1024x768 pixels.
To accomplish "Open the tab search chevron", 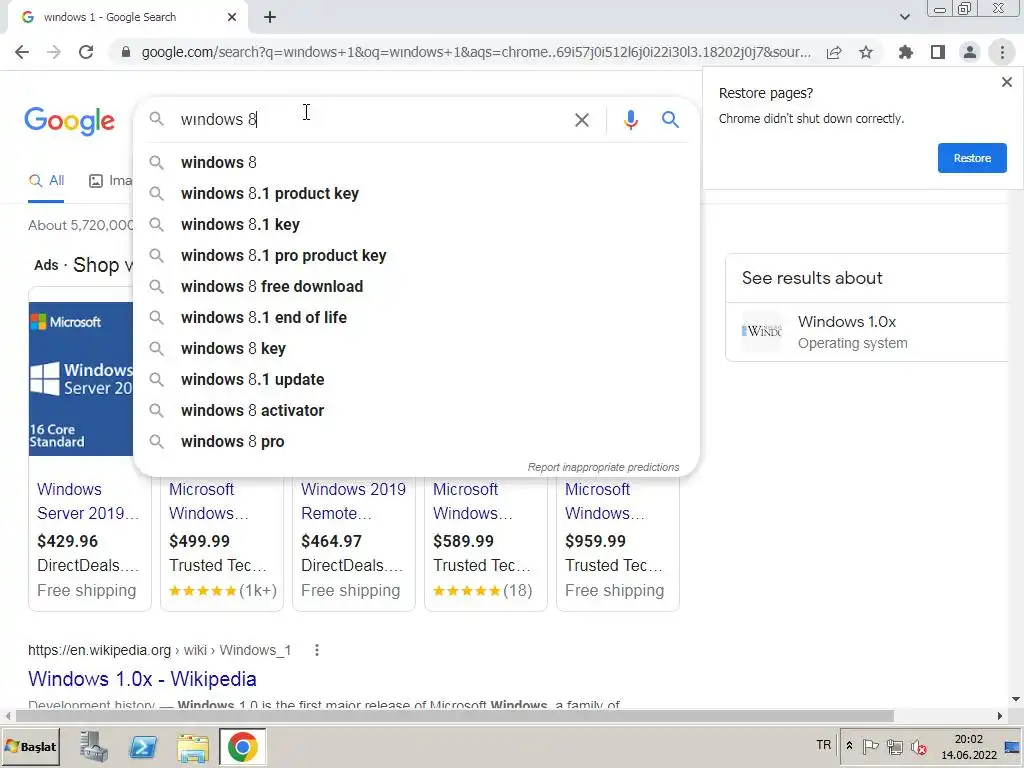I will click(x=904, y=18).
